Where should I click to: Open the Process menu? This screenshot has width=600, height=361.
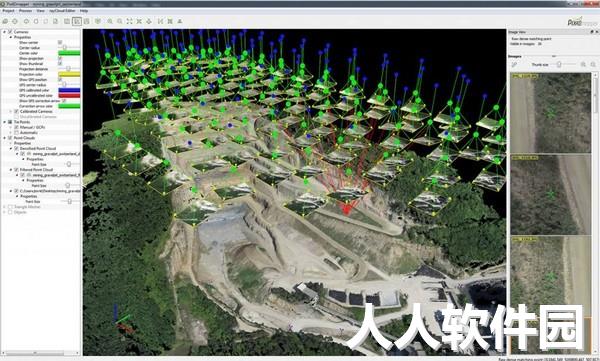(25, 11)
